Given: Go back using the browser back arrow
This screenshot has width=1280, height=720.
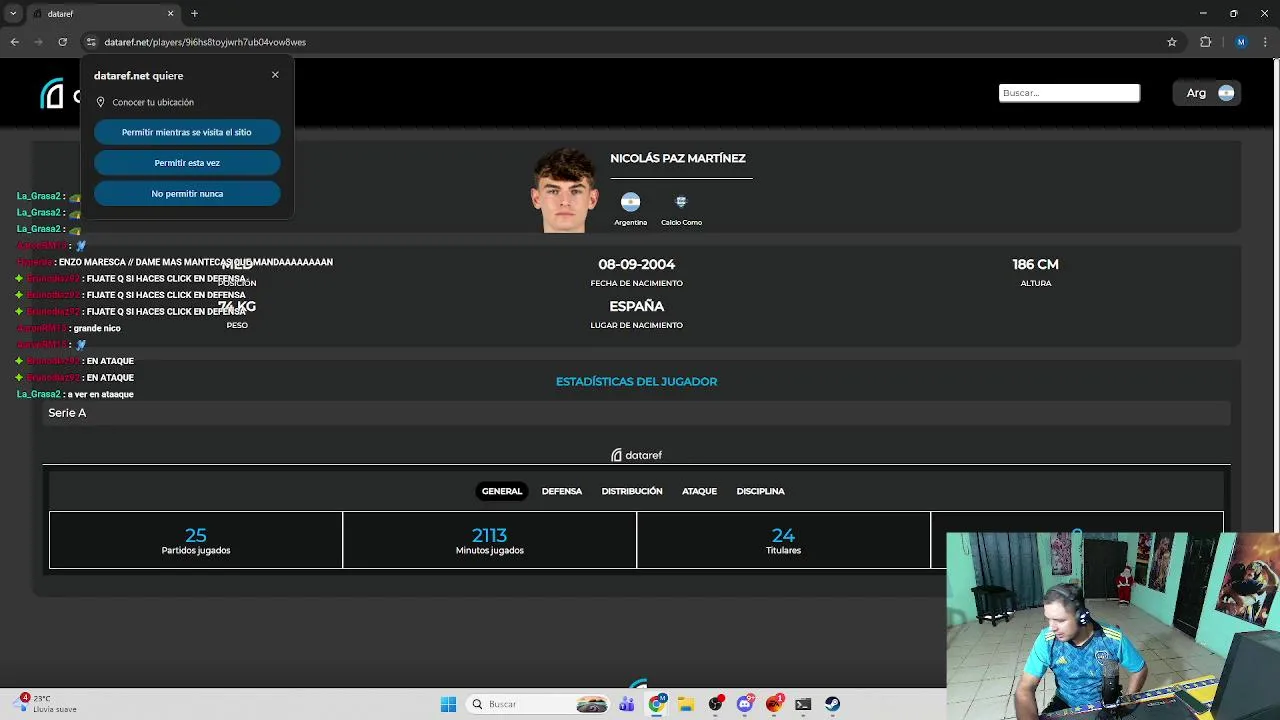Looking at the screenshot, I should 15,42.
